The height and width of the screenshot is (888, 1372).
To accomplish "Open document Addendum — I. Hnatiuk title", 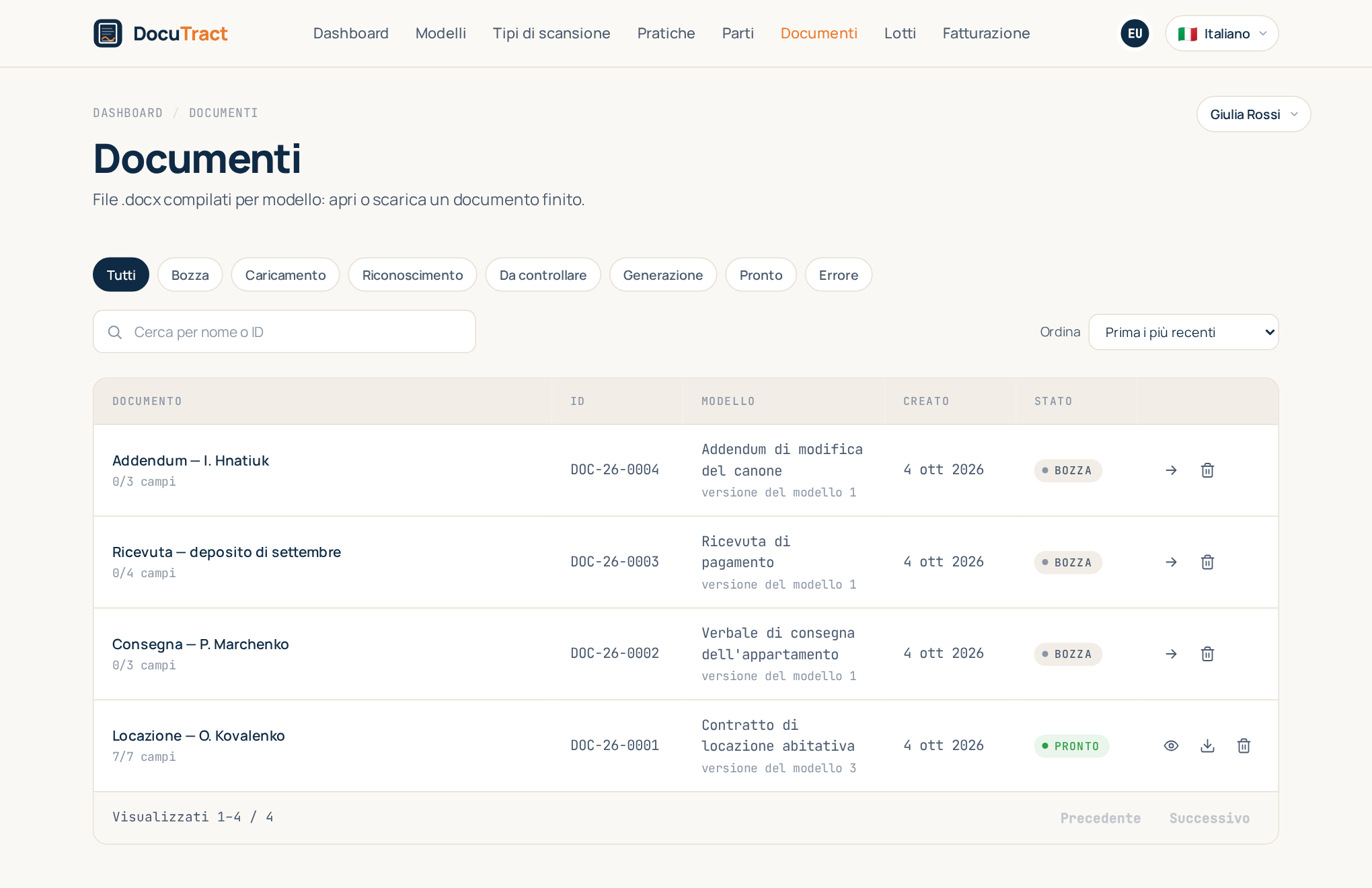I will (190, 460).
